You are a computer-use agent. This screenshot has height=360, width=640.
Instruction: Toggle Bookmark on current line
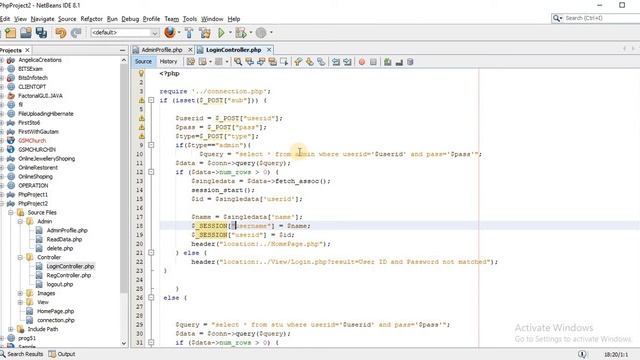tap(321, 62)
